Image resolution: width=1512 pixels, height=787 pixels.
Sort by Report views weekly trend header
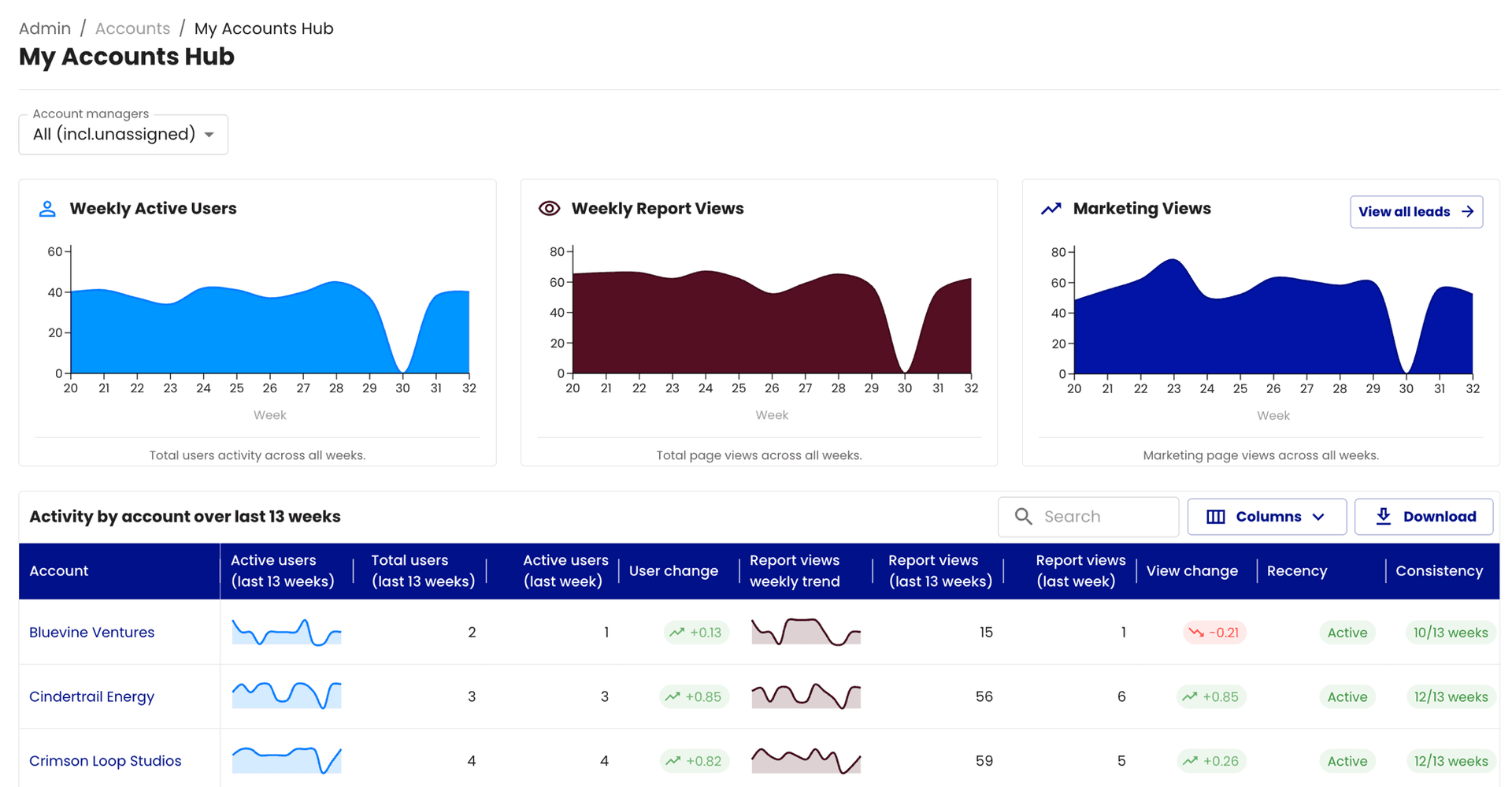pos(795,571)
